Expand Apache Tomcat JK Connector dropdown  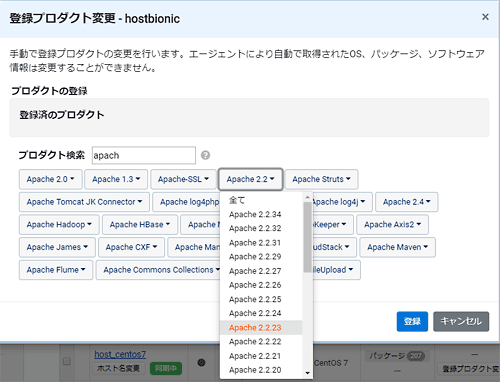click(x=84, y=202)
